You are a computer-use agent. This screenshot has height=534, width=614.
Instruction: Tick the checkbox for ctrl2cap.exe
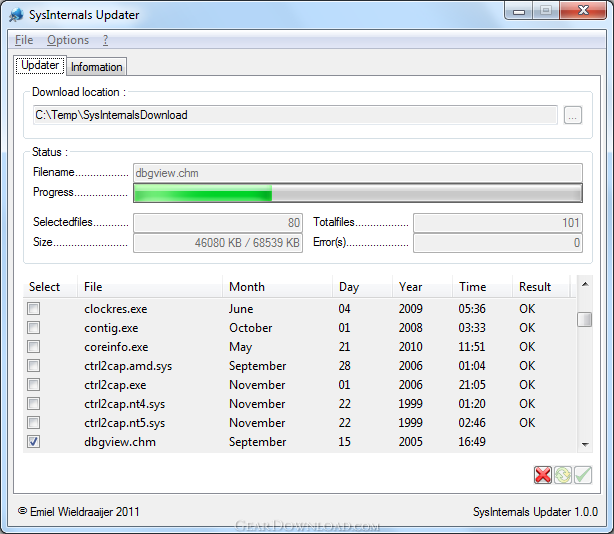tap(34, 384)
